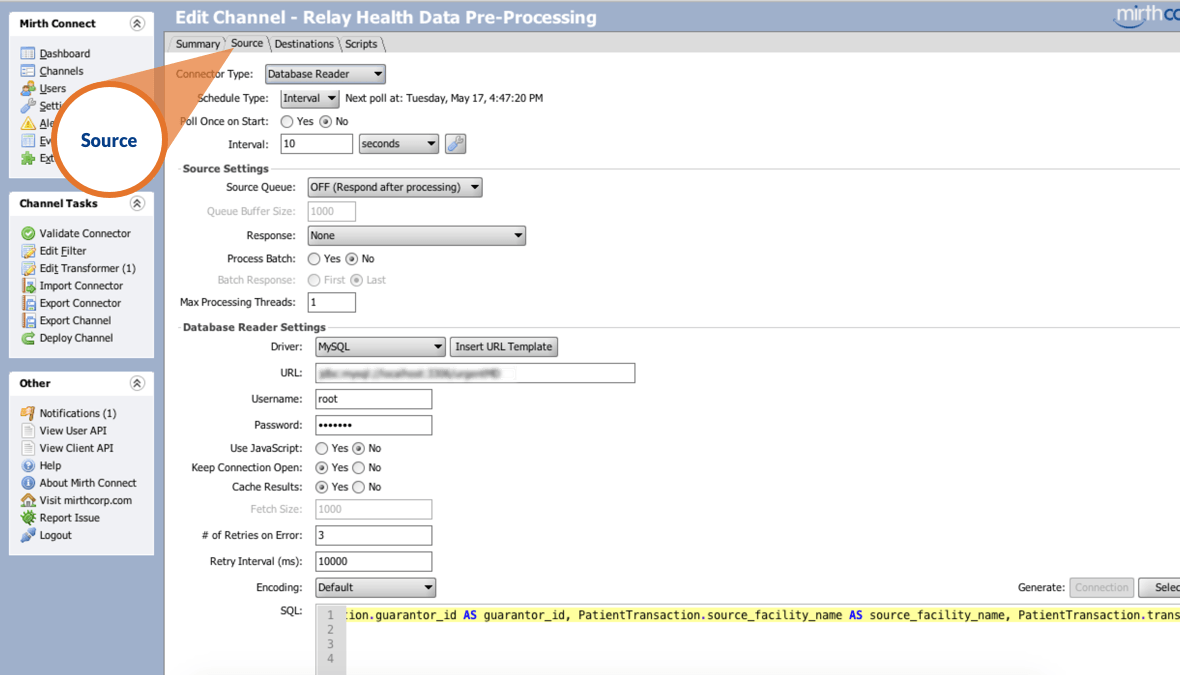Screen dimensions: 1180x675
Task: Open the Channels link
Action: (62, 71)
